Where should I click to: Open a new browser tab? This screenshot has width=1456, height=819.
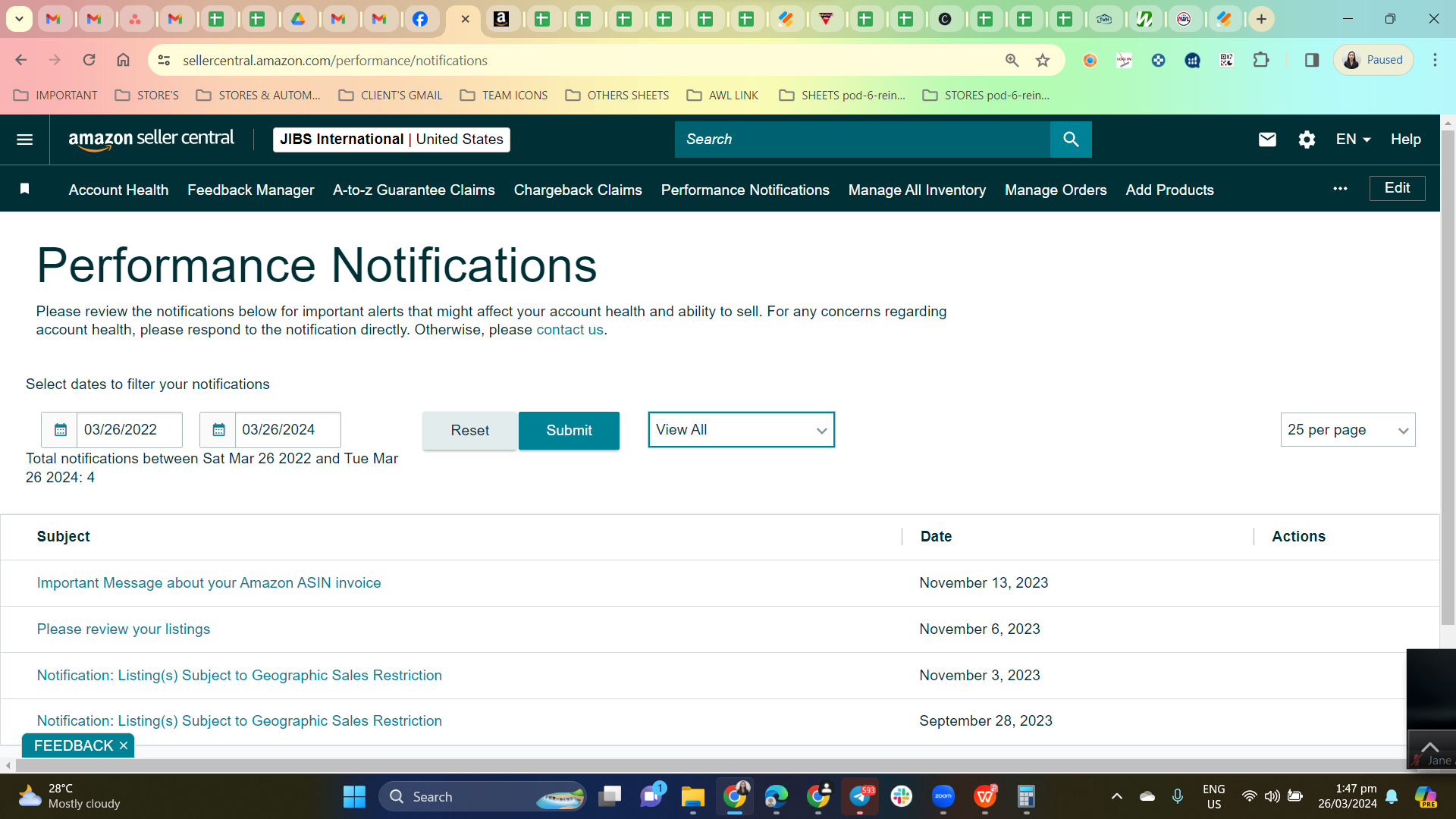(1261, 19)
